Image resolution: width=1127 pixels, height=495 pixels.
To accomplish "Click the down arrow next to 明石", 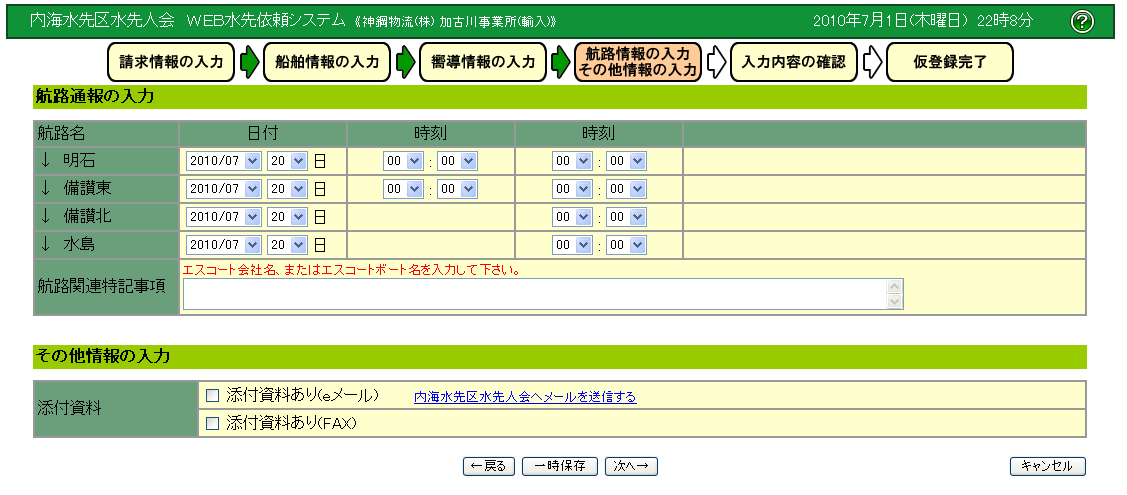I will coord(45,160).
